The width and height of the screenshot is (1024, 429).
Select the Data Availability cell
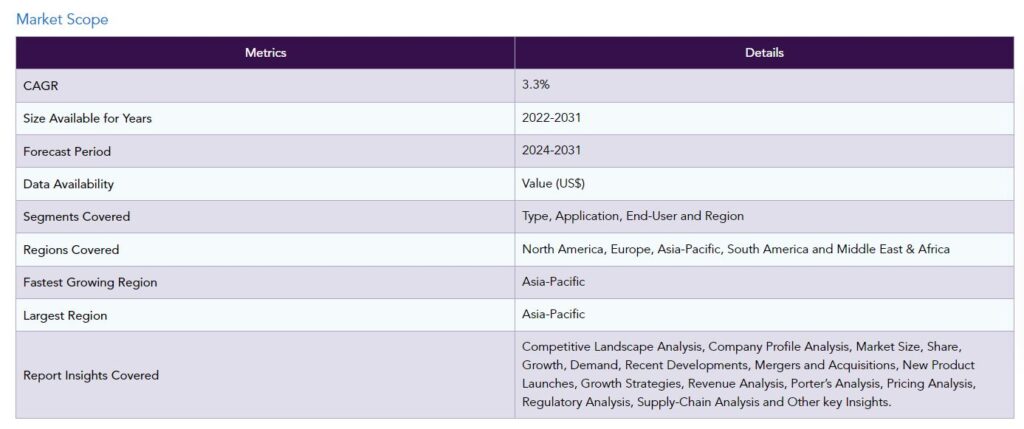coord(265,184)
